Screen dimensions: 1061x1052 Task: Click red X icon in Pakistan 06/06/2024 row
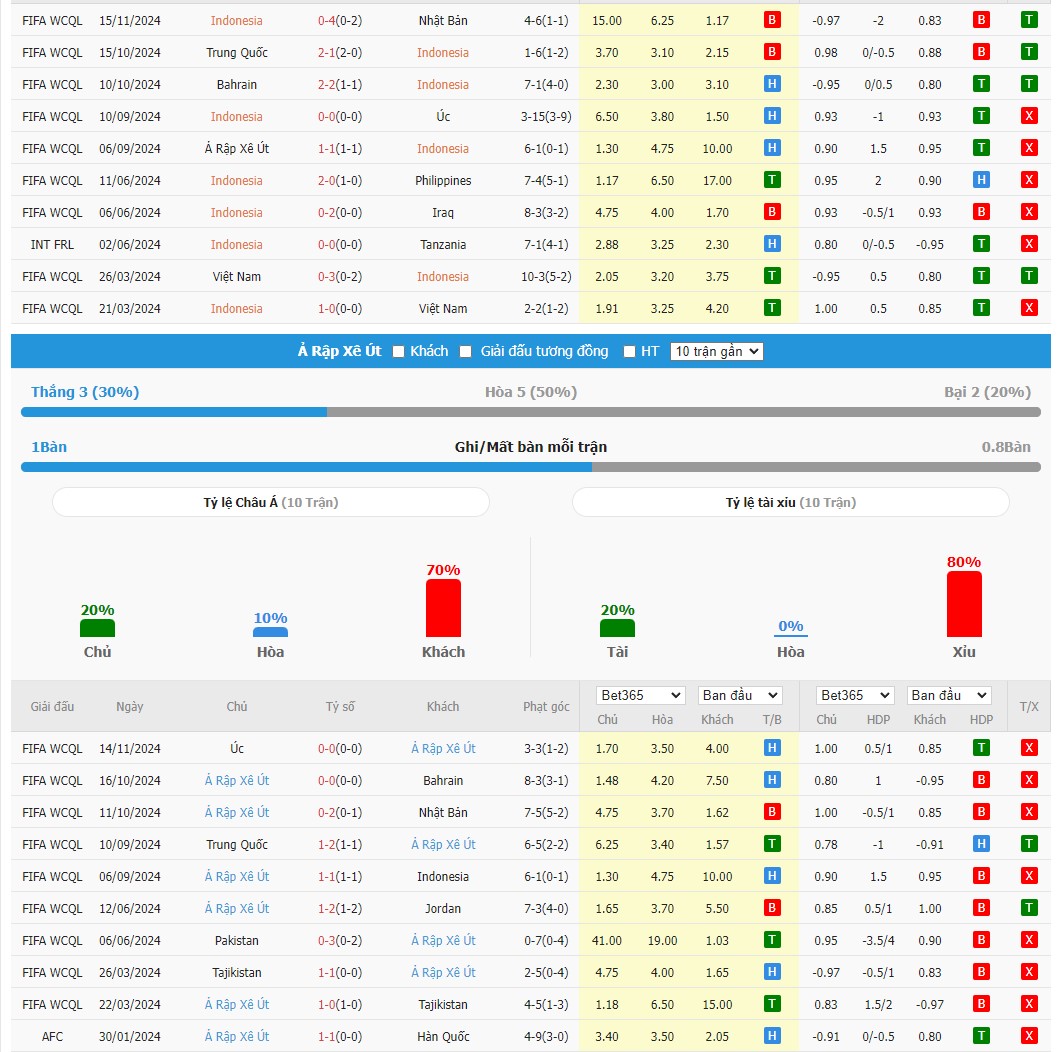1029,940
